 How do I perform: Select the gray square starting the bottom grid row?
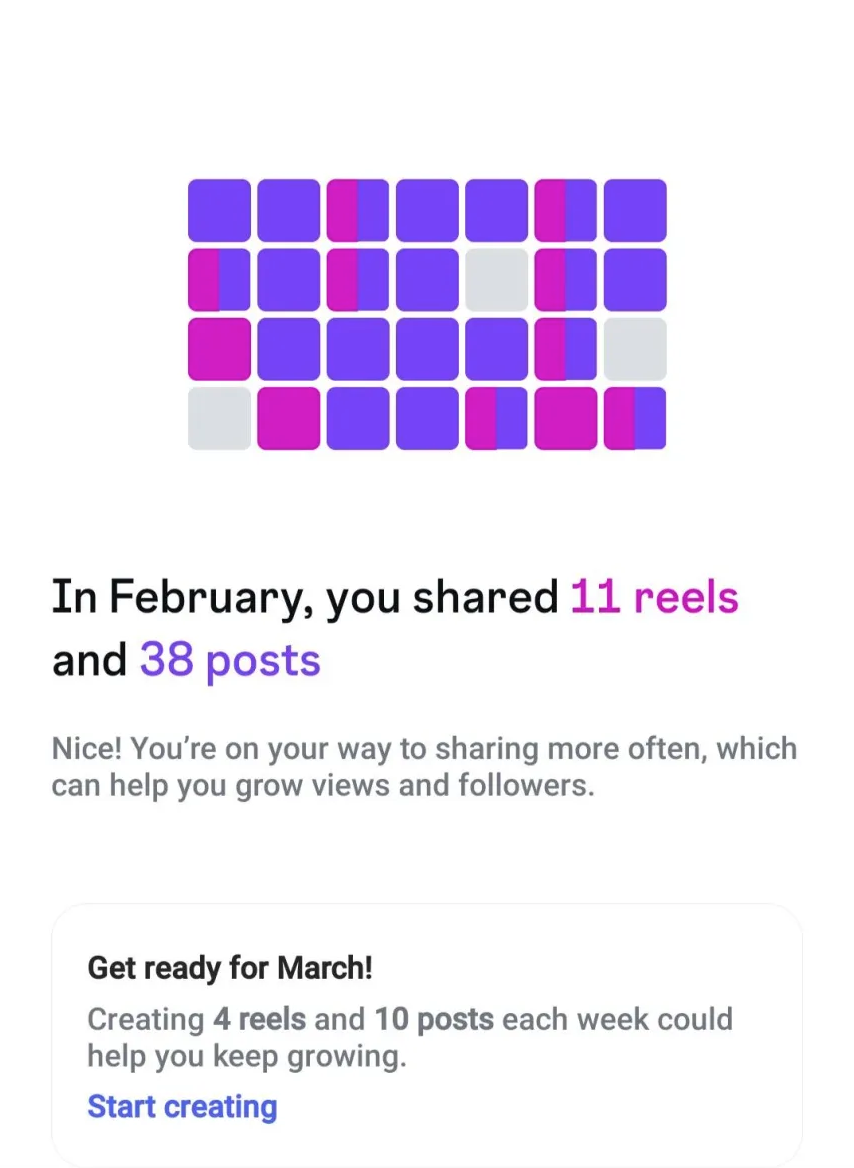point(219,418)
